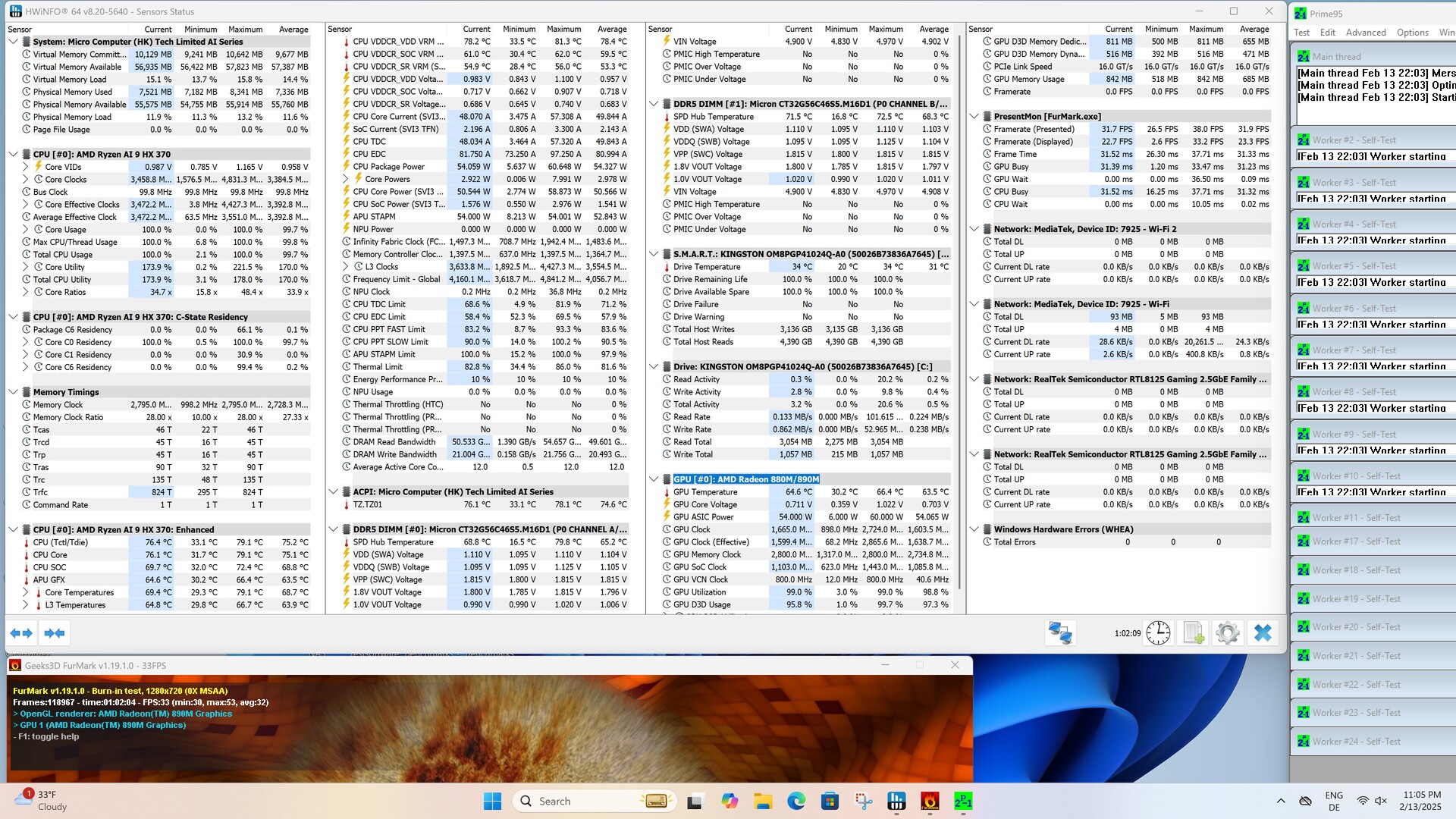Click the shrink columns arrows icon
The image size is (1456, 819).
(x=55, y=633)
